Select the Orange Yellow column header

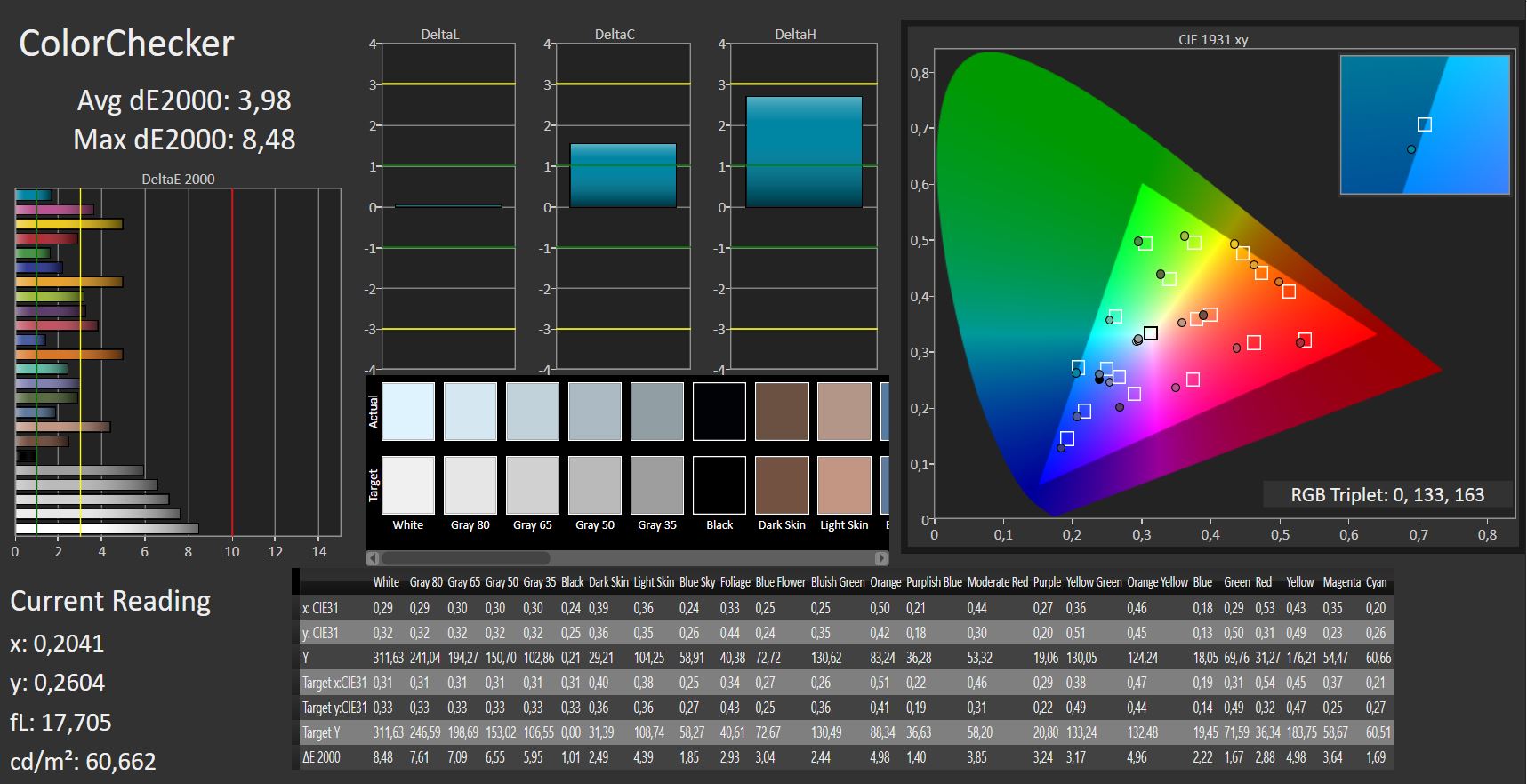[1157, 582]
